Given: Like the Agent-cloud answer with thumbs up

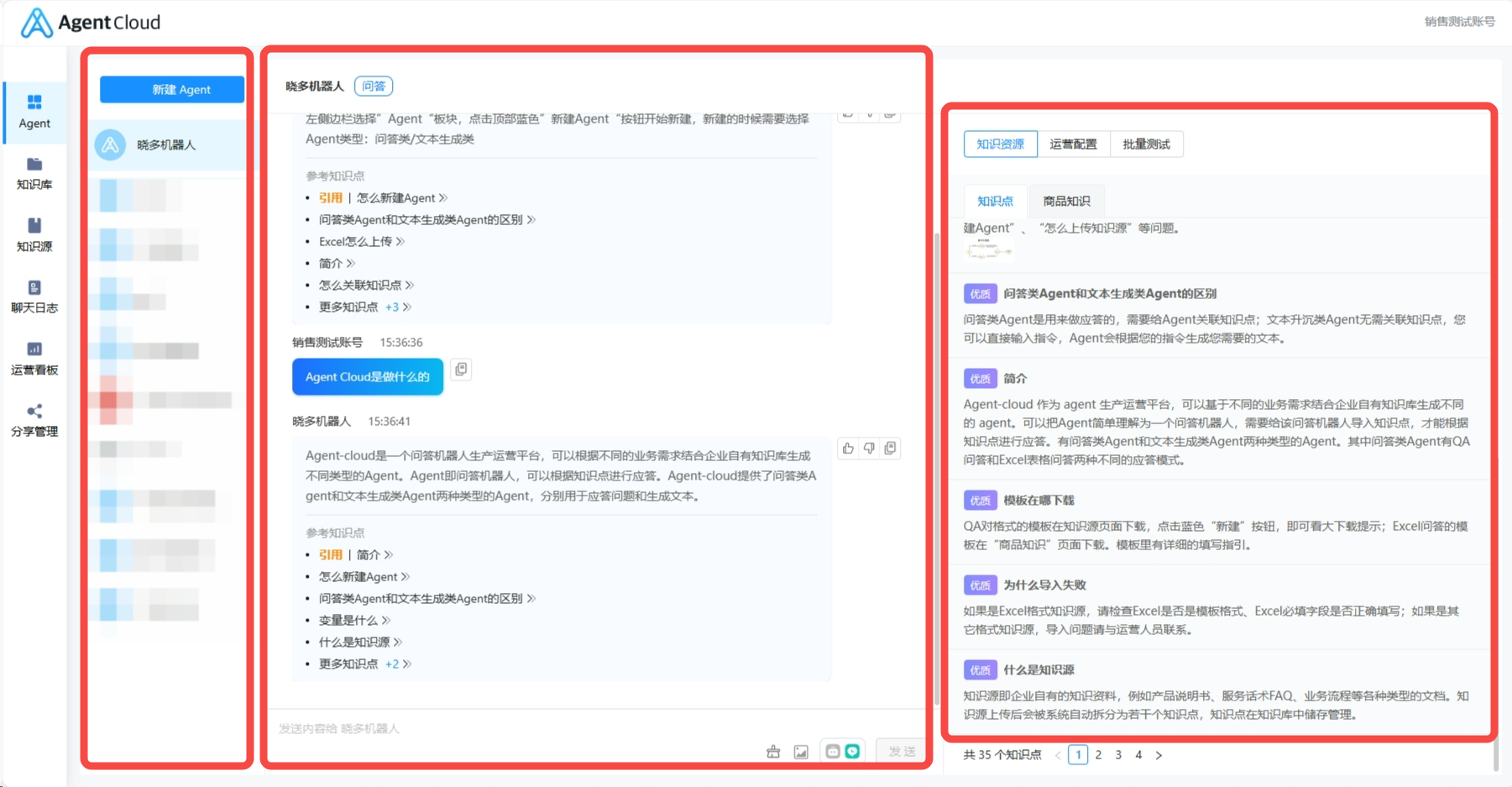Looking at the screenshot, I should 848,449.
